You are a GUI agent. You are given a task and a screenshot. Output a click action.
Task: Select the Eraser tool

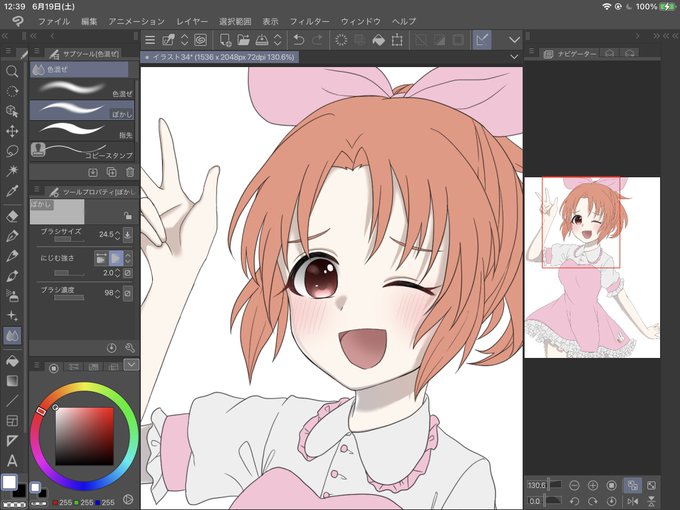(x=12, y=216)
